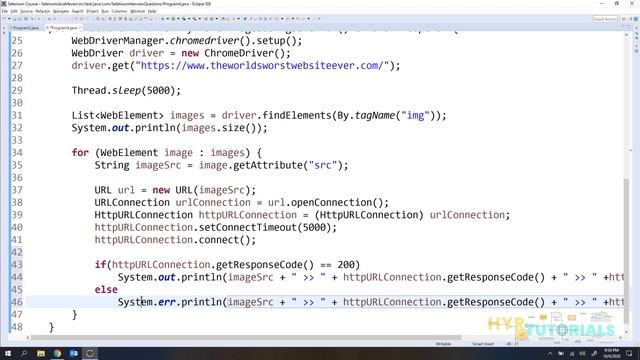Expand the New toolbar dropdown arrow
Screen dimensions: 640x360
9,19
